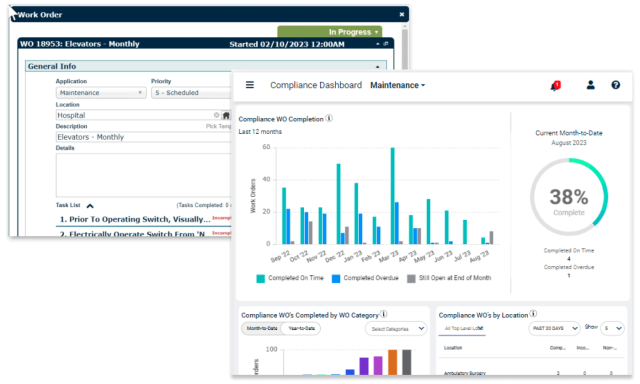640x384 pixels.
Task: Expand the Select Categories dropdown
Action: (396, 329)
